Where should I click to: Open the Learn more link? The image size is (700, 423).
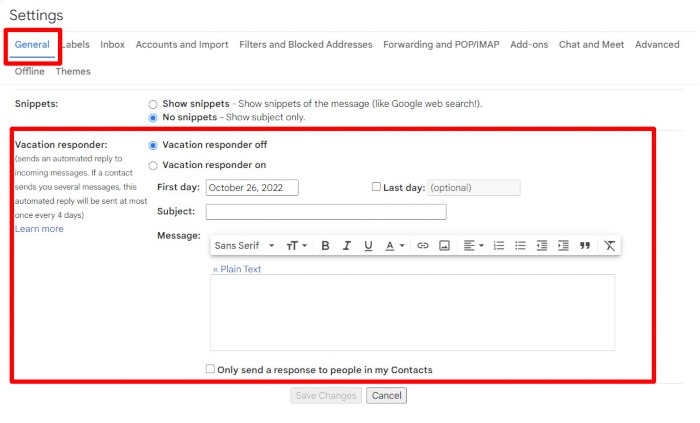click(39, 229)
